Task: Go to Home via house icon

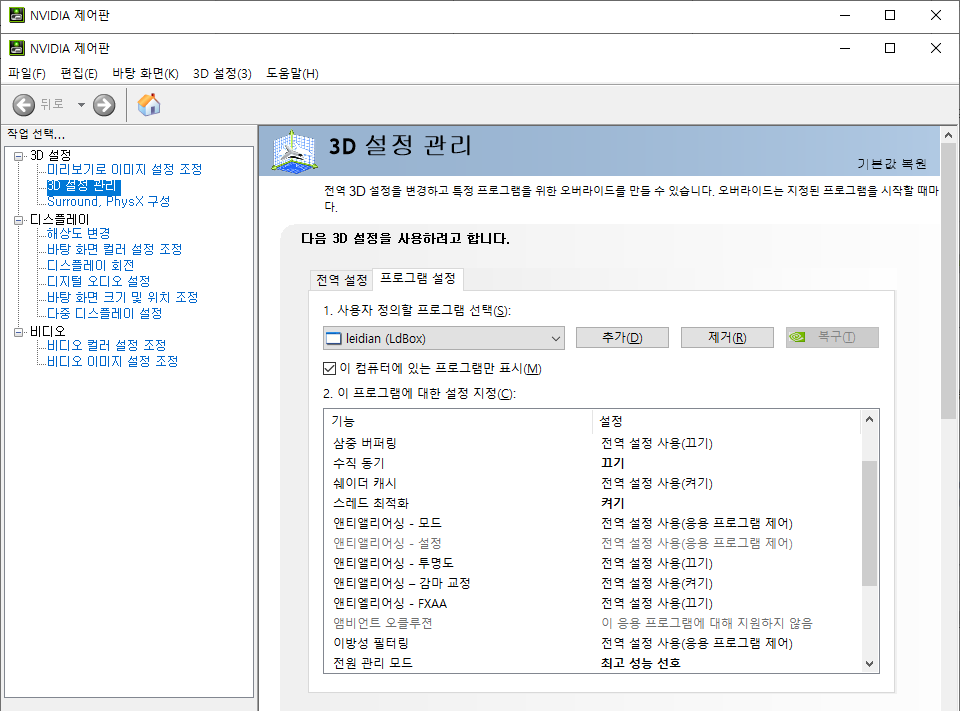Action: (149, 105)
